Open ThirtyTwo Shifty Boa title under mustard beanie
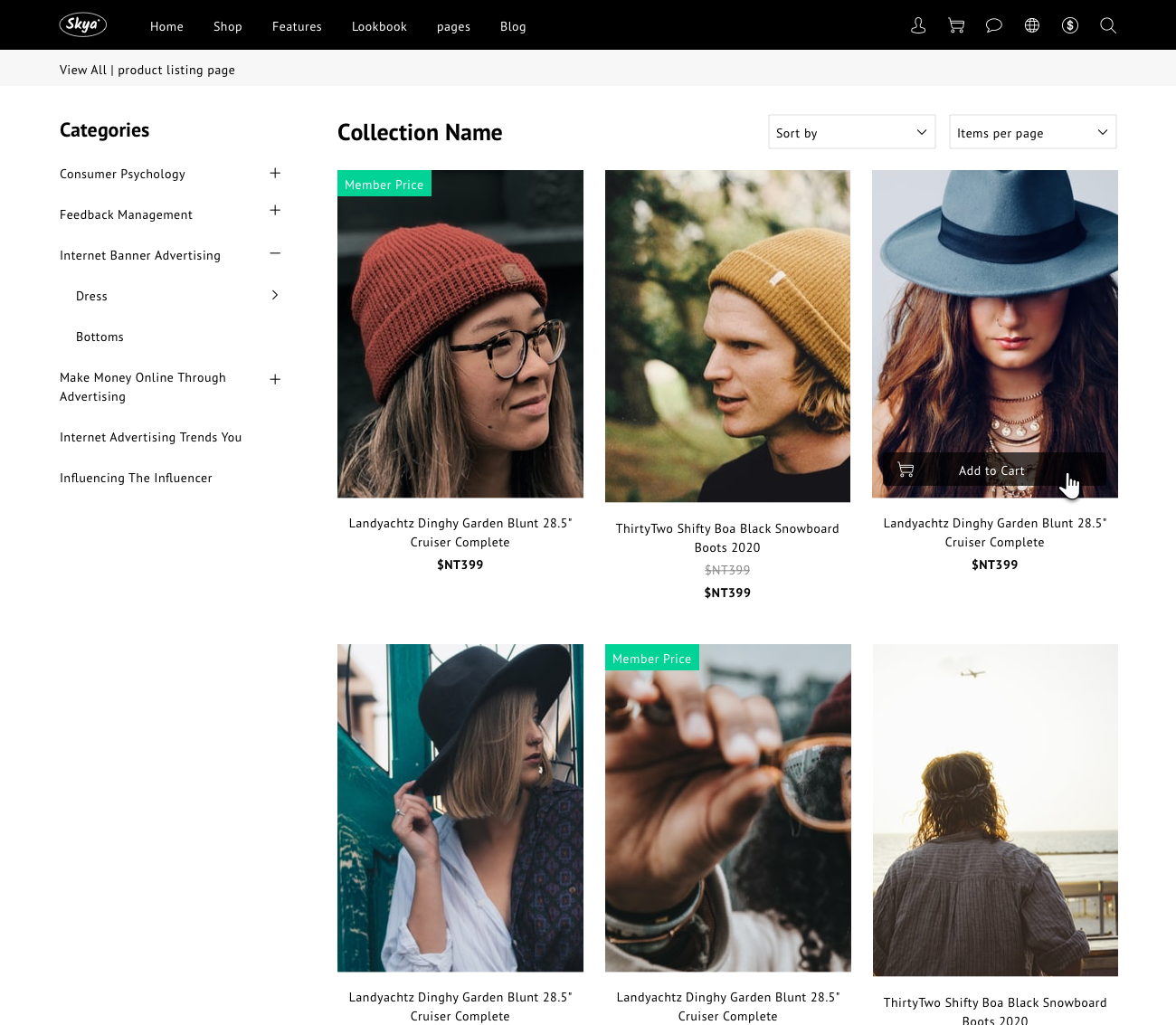This screenshot has width=1176, height=1025. tap(727, 538)
